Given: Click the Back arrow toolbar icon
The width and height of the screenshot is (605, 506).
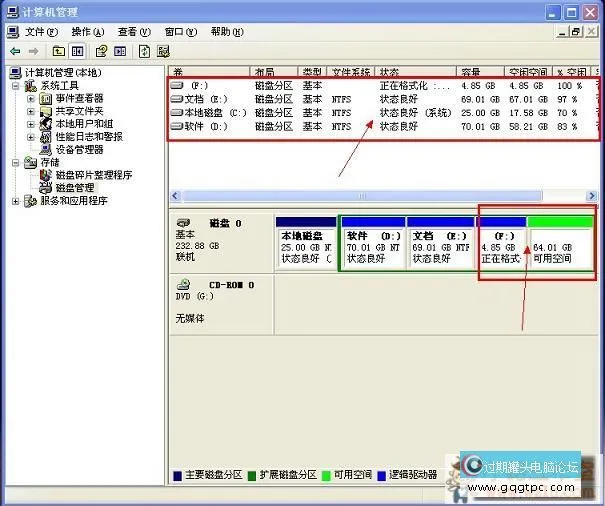Looking at the screenshot, I should coord(15,51).
